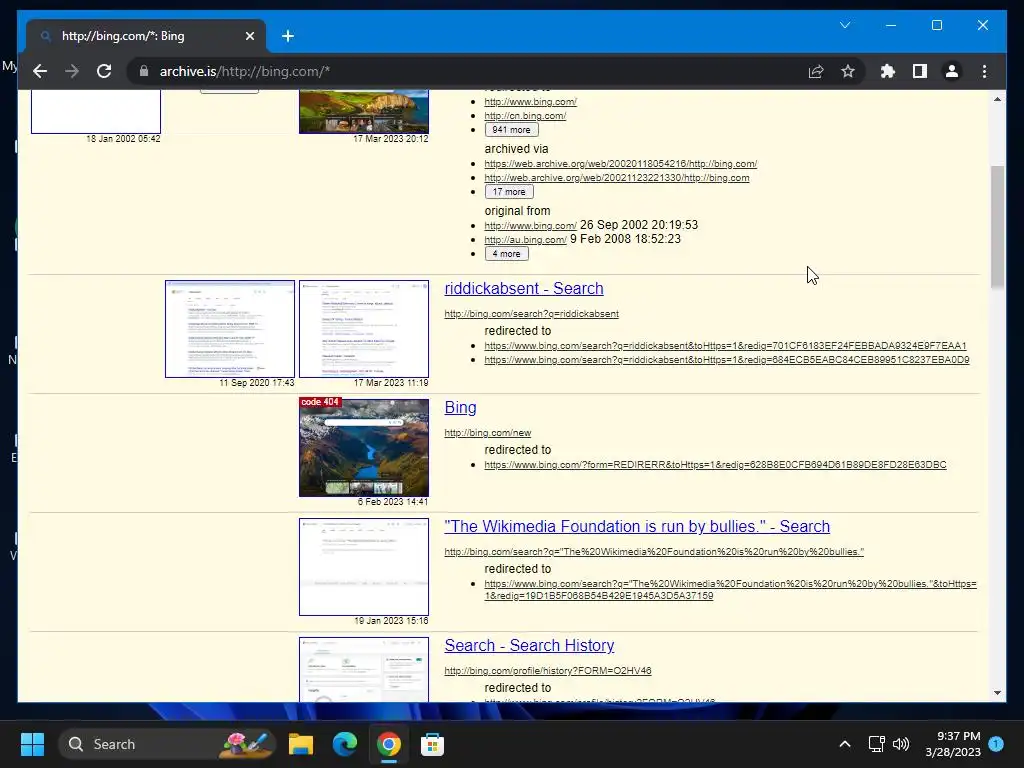Open the http://au.bing.com/ link

[x=525, y=240]
